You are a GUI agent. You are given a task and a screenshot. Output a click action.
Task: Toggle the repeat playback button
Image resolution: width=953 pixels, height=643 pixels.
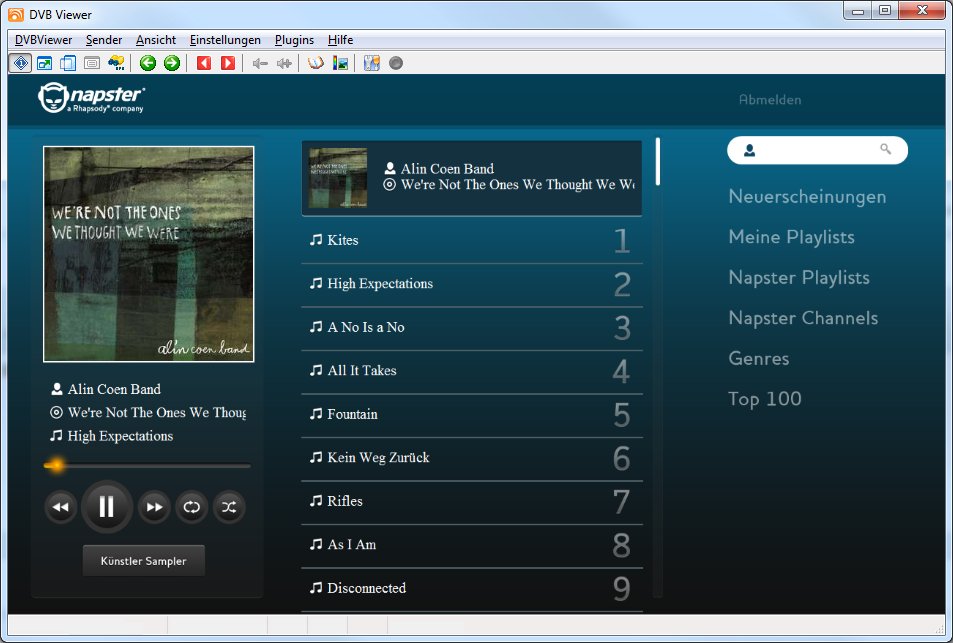pos(191,507)
